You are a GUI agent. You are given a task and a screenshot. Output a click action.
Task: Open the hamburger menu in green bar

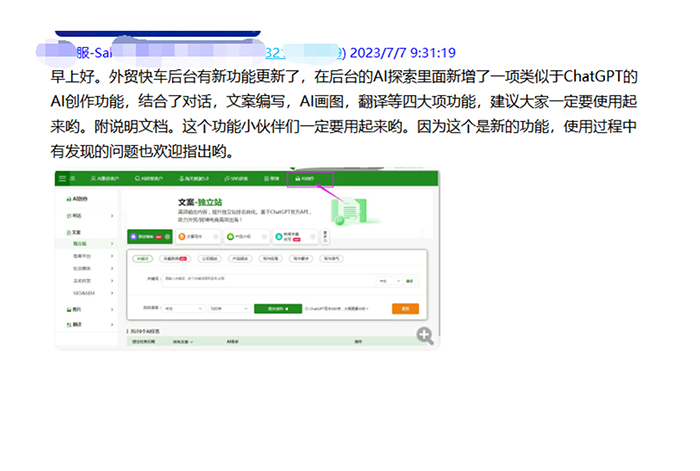62,179
